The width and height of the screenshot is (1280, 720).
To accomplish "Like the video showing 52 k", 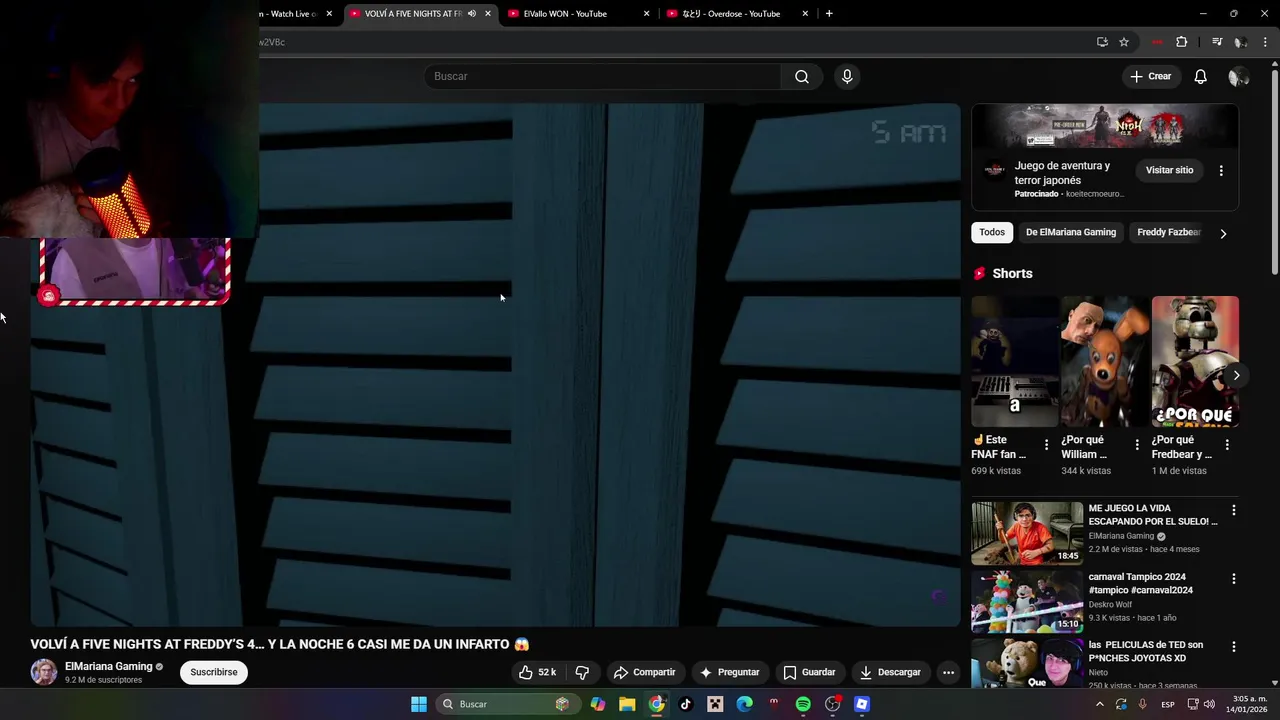I will [537, 672].
